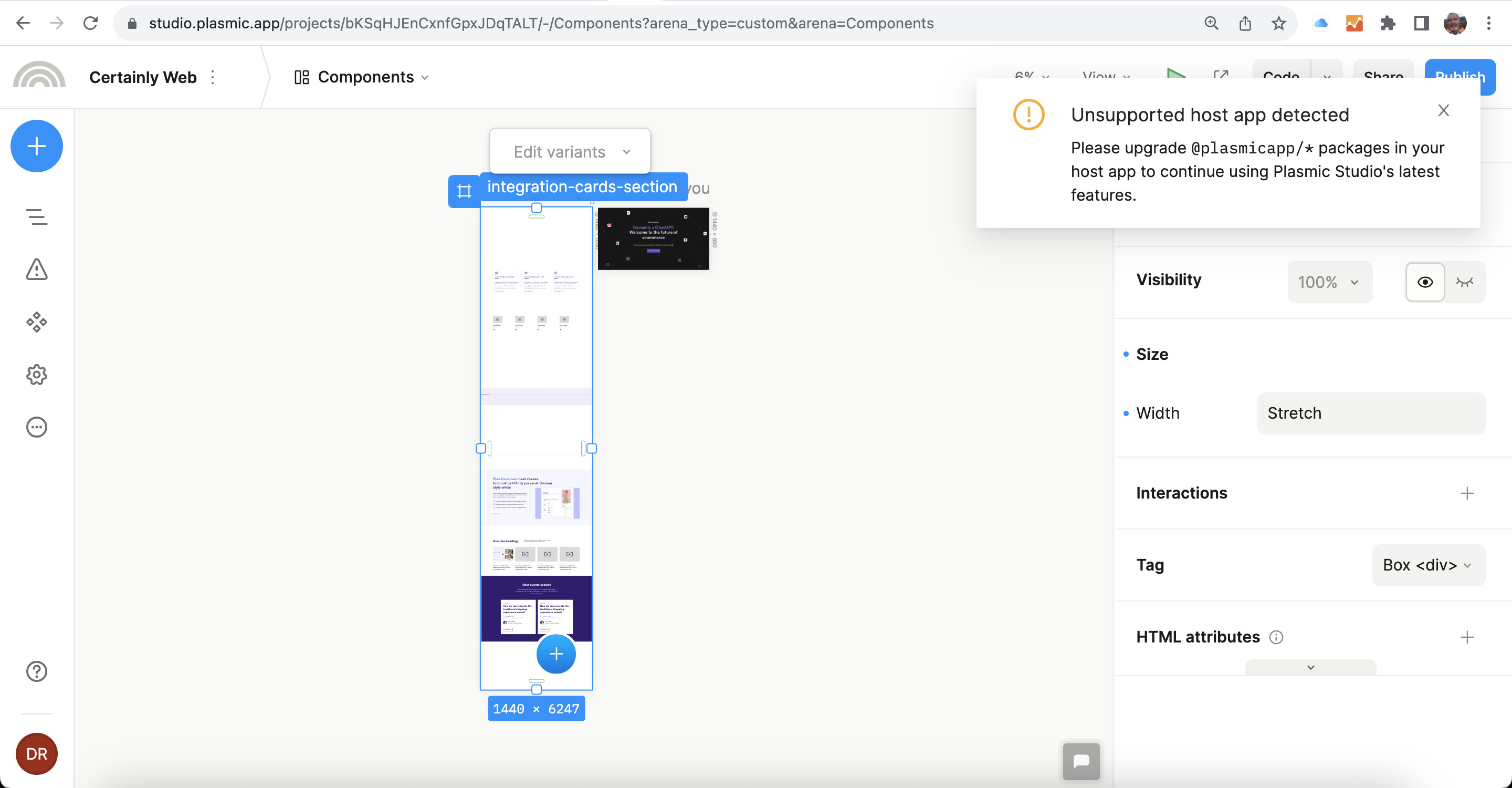Add a new interaction with plus button
The width and height of the screenshot is (1512, 788).
[1467, 493]
